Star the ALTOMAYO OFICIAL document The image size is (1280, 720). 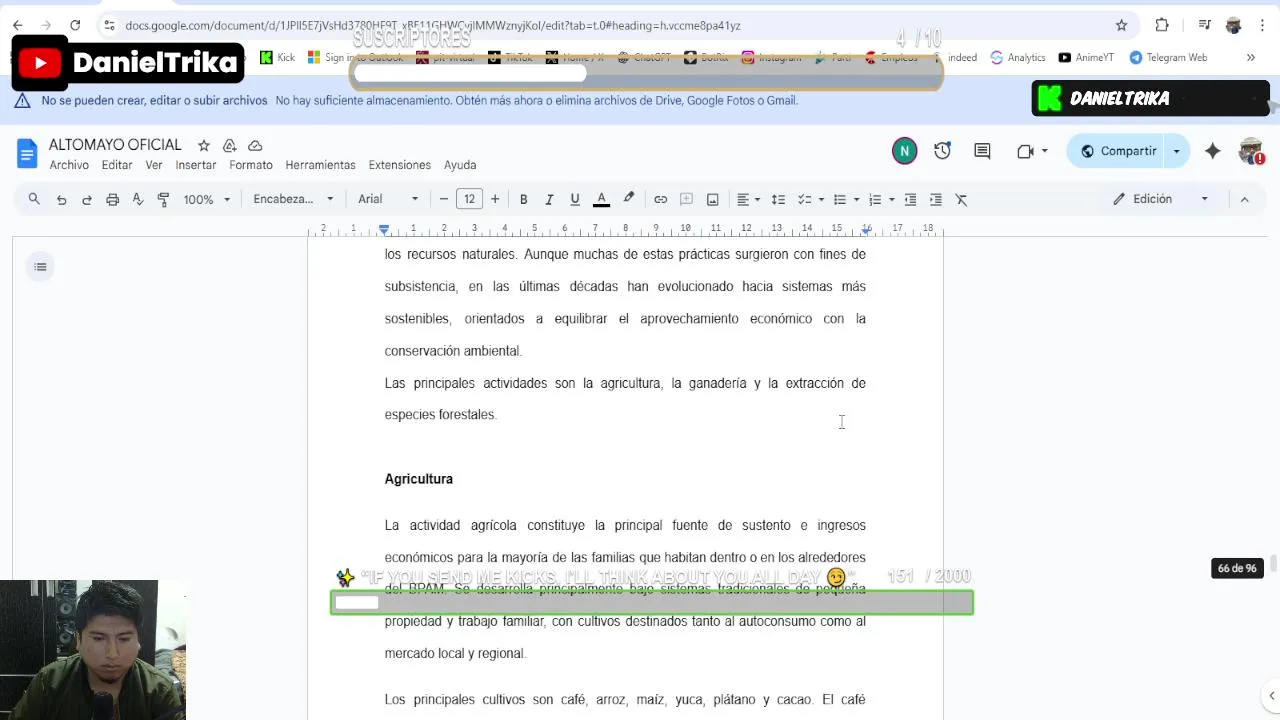(x=204, y=145)
